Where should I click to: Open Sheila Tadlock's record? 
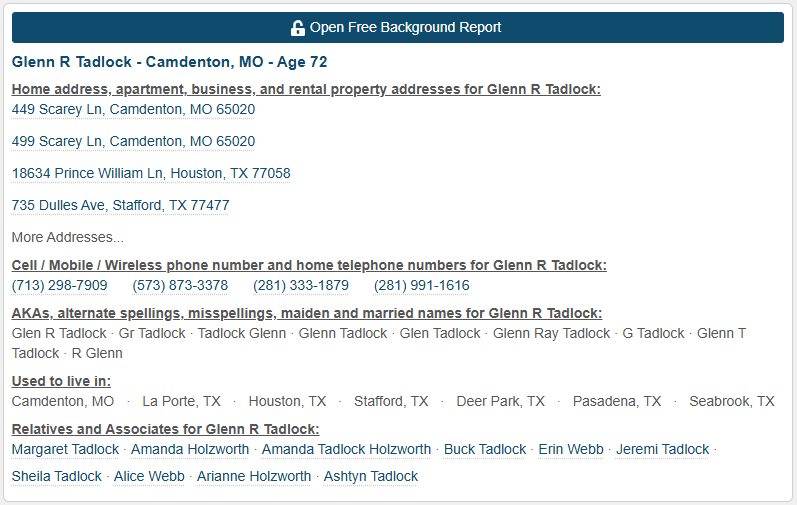tap(56, 477)
